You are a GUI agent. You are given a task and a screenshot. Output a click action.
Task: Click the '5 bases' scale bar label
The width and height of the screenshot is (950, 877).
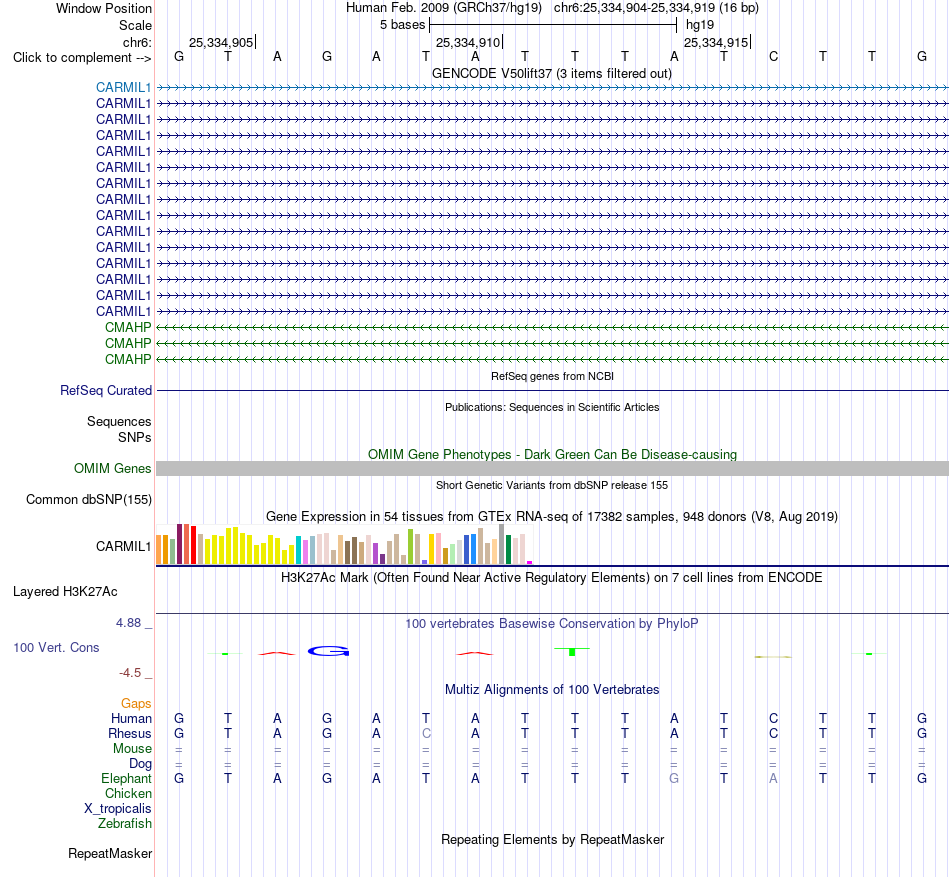click(x=402, y=25)
